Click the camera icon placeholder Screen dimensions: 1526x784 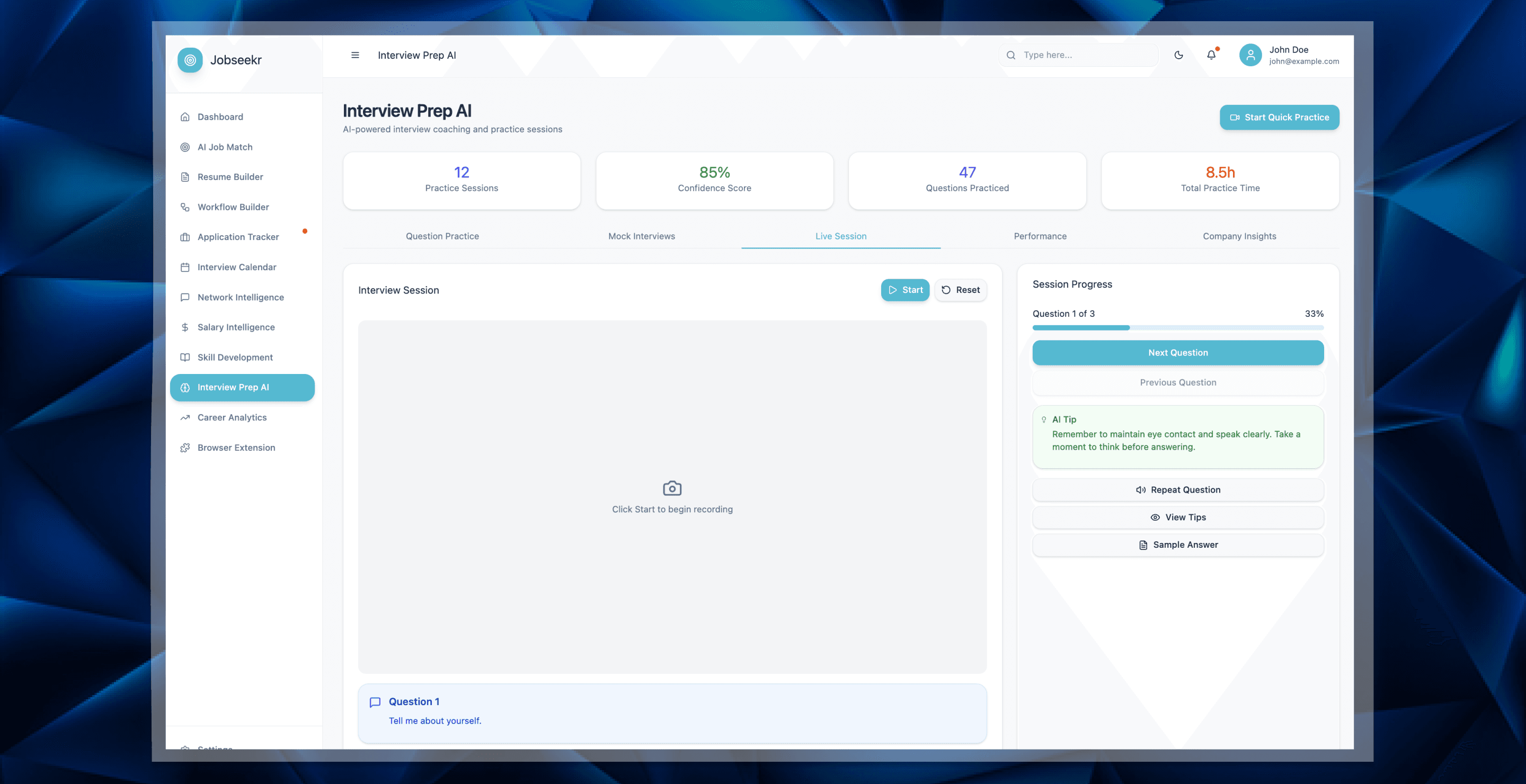pyautogui.click(x=672, y=488)
